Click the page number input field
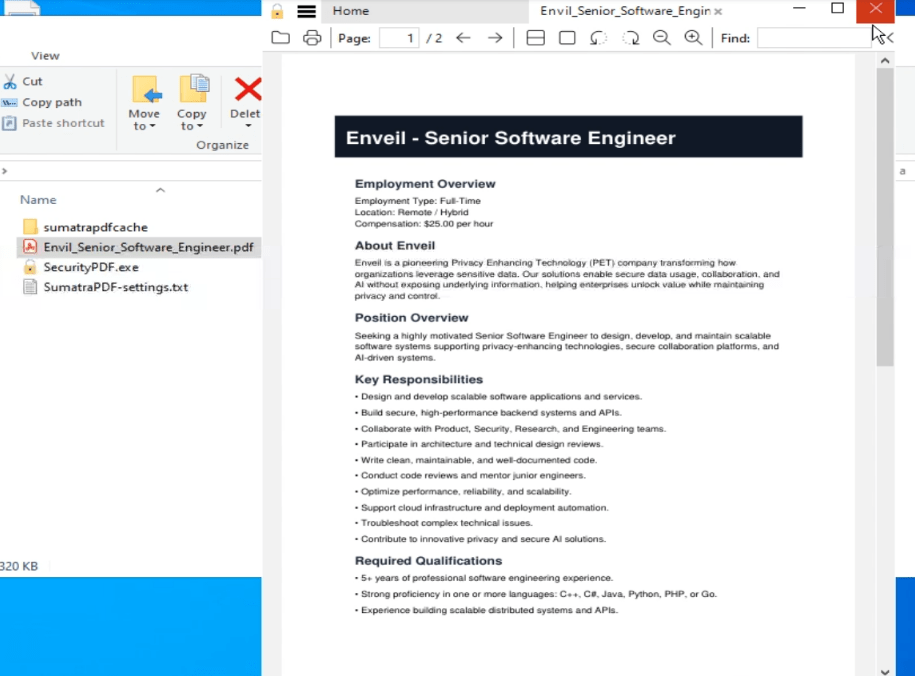The height and width of the screenshot is (676, 915). point(399,38)
